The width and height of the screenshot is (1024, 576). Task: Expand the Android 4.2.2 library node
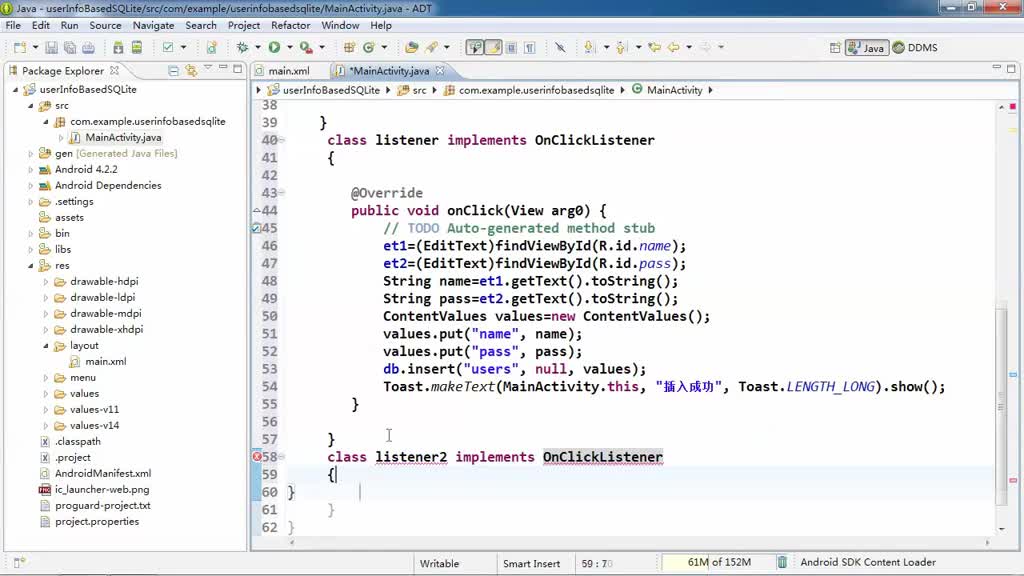pos(31,169)
